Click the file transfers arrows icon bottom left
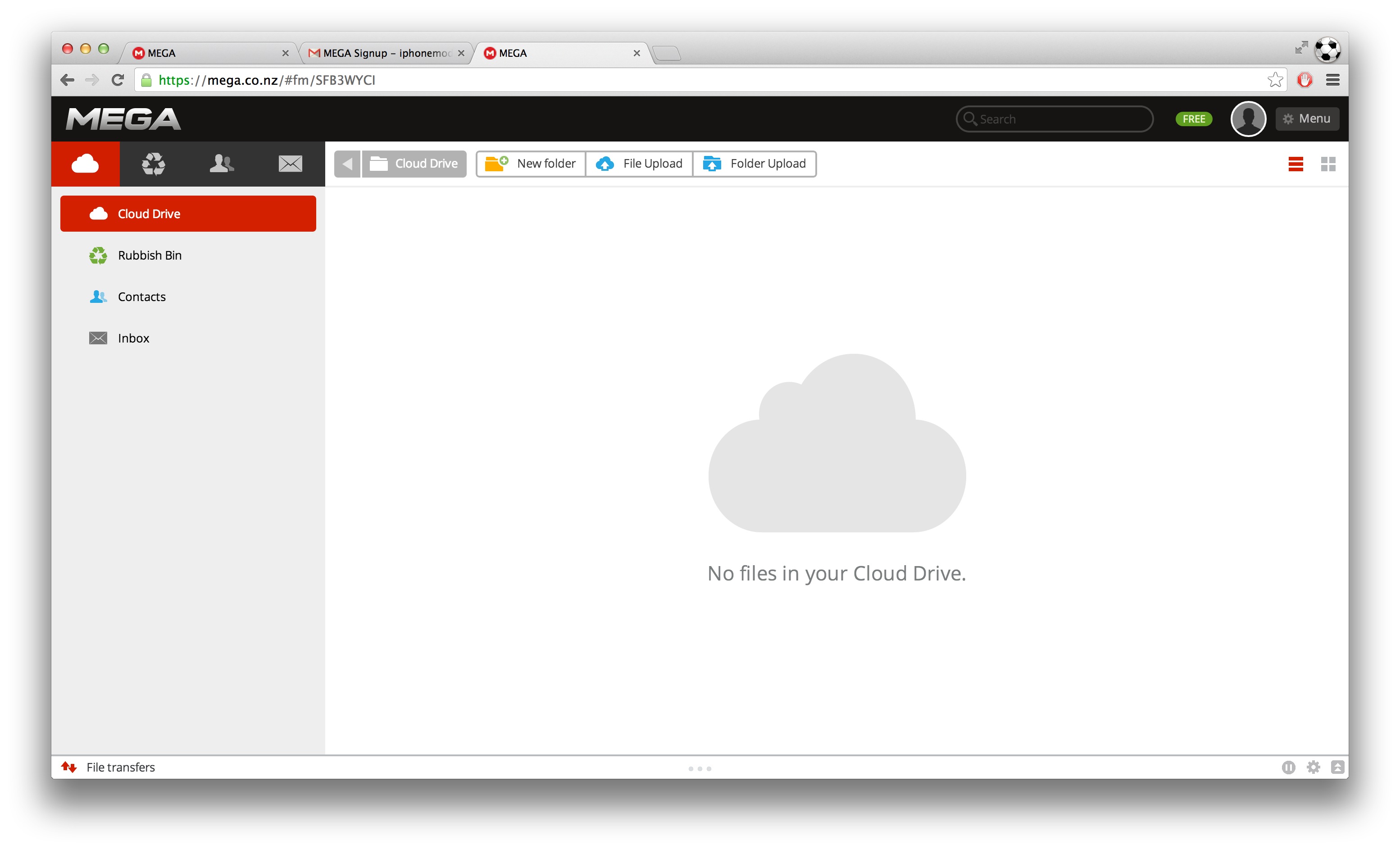The width and height of the screenshot is (1400, 850). click(x=70, y=767)
